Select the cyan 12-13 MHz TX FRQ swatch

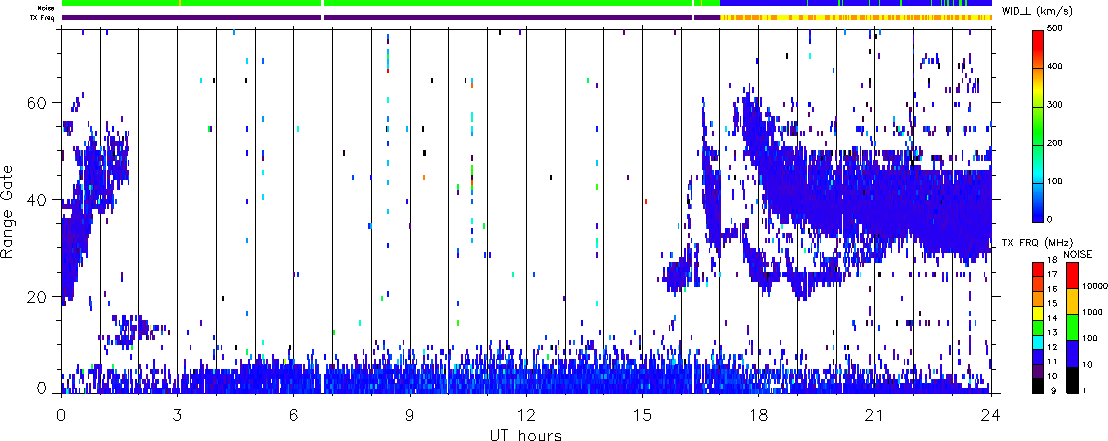(x=1037, y=341)
